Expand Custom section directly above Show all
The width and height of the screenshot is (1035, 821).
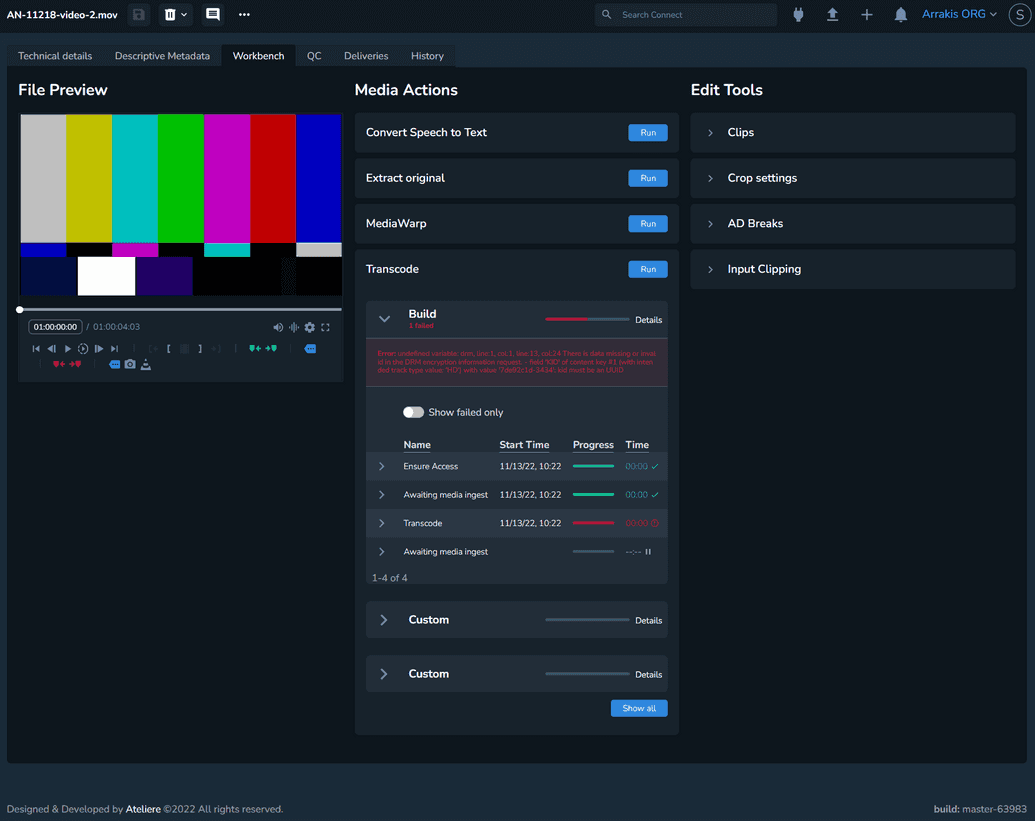click(x=384, y=674)
